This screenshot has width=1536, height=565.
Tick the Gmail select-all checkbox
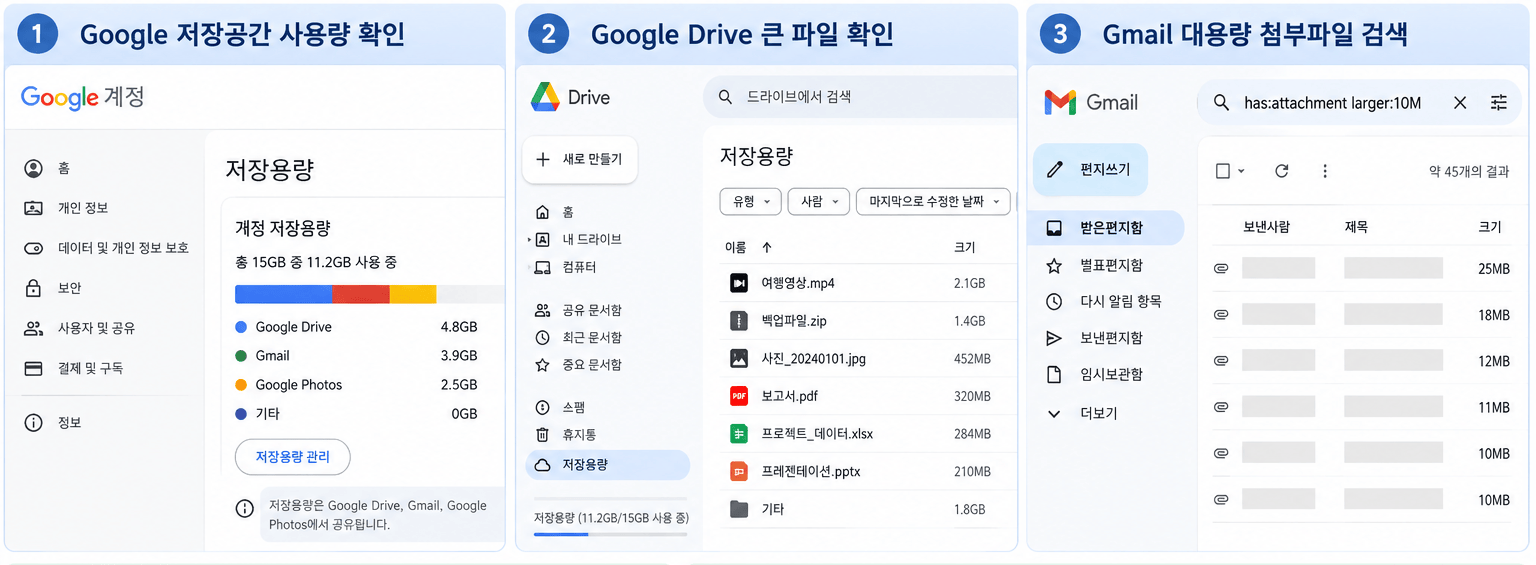click(1222, 171)
